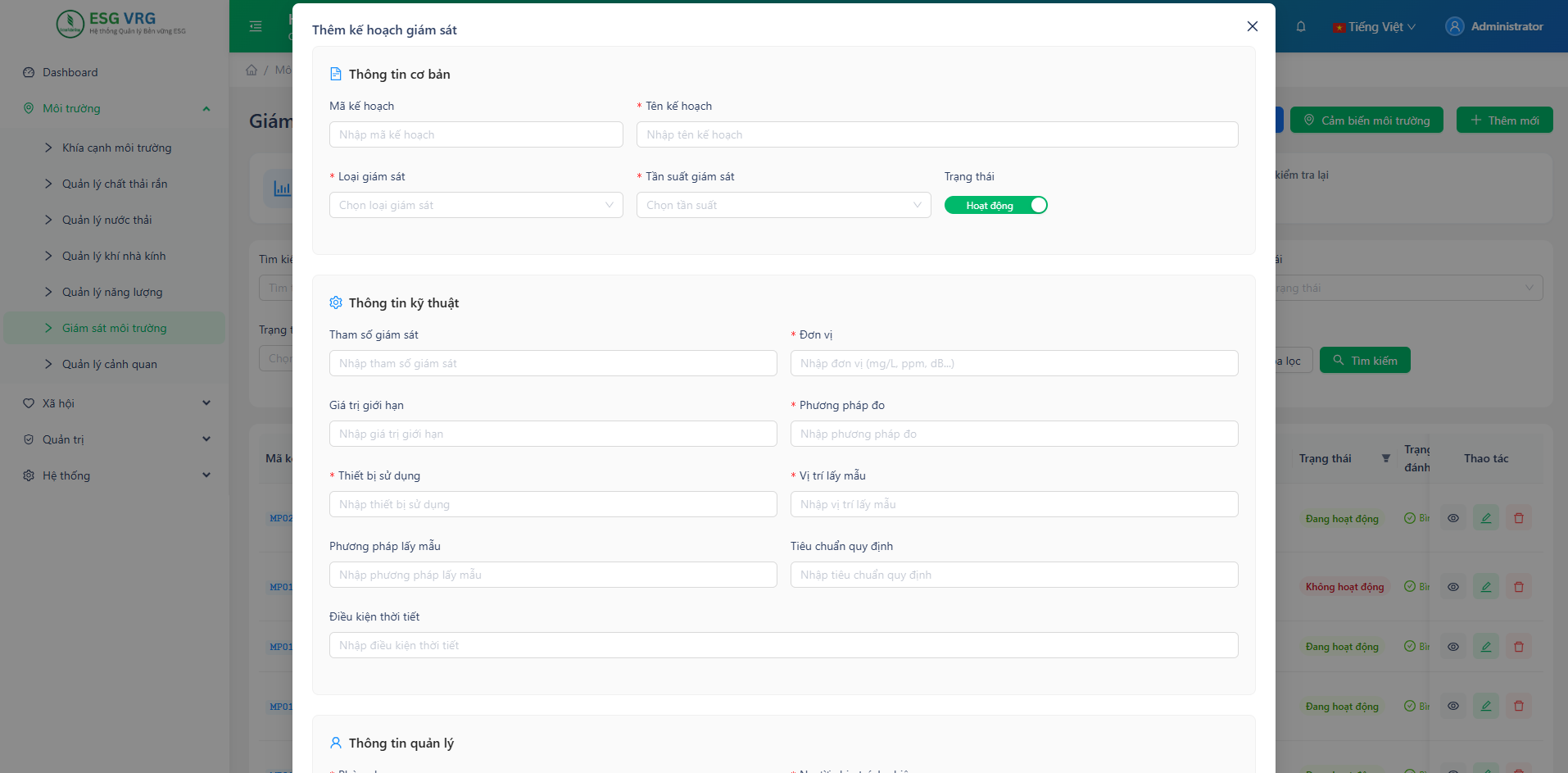The width and height of the screenshot is (1568, 773).
Task: Open Quản lý khí nhà kính submenu
Action: point(115,256)
